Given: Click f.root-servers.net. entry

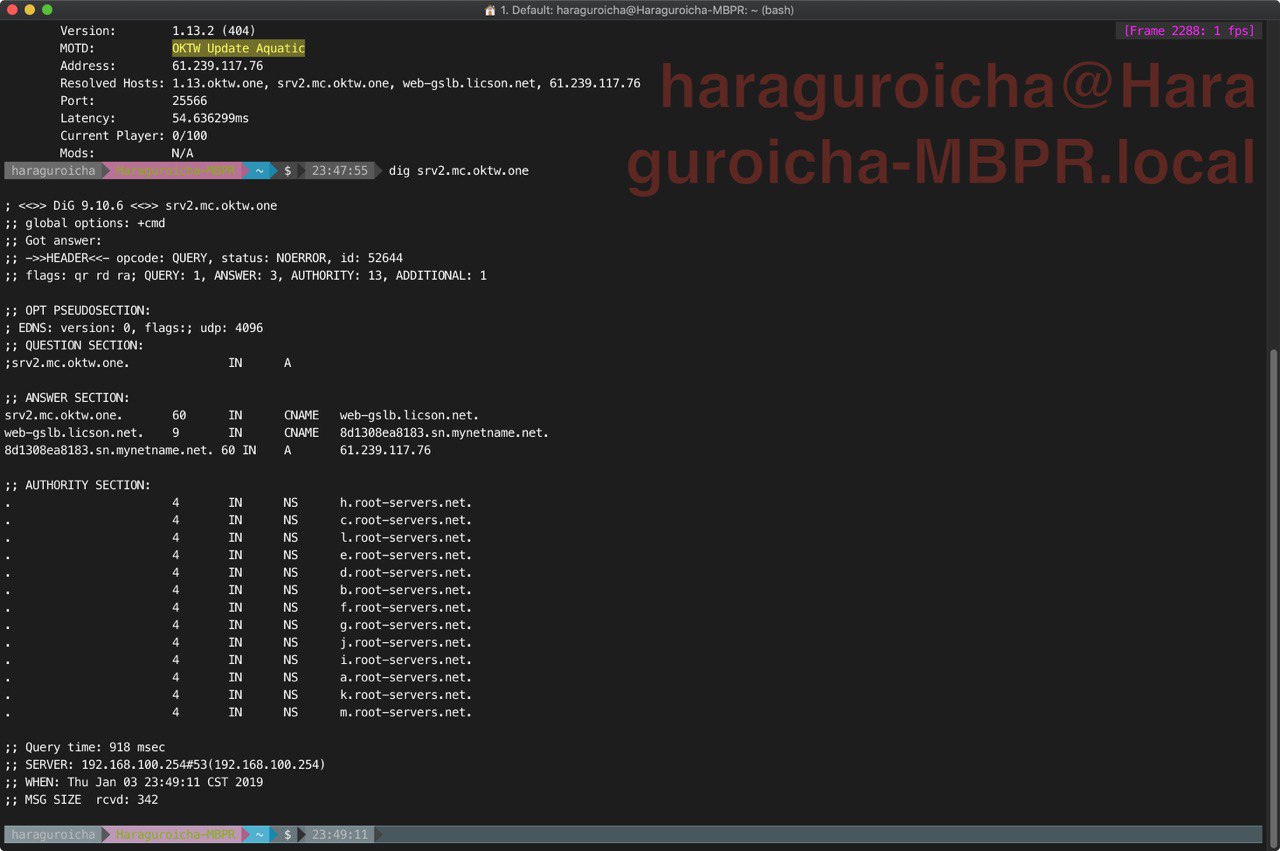Looking at the screenshot, I should tap(406, 608).
